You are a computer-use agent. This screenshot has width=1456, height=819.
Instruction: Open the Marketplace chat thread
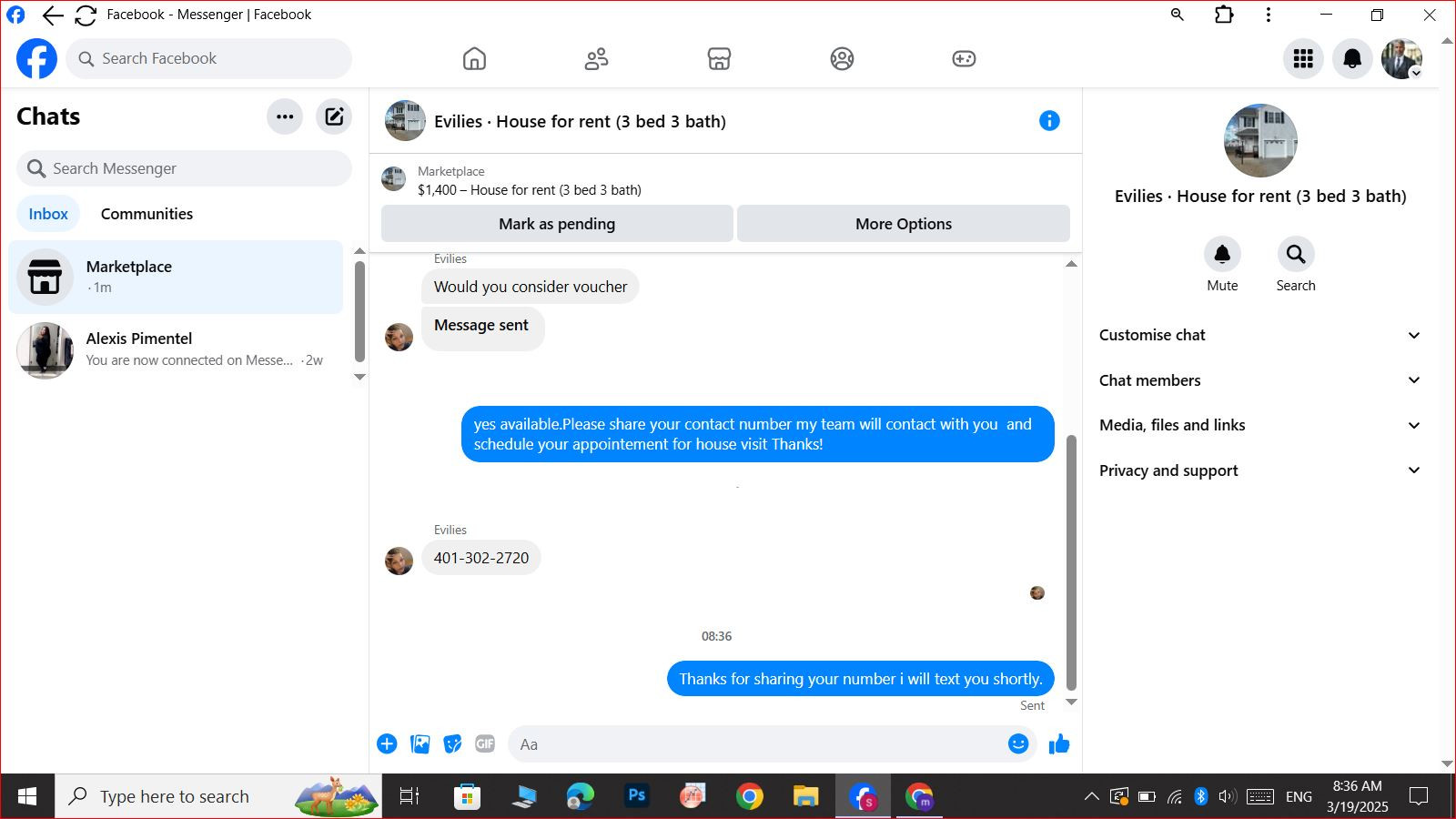point(176,277)
